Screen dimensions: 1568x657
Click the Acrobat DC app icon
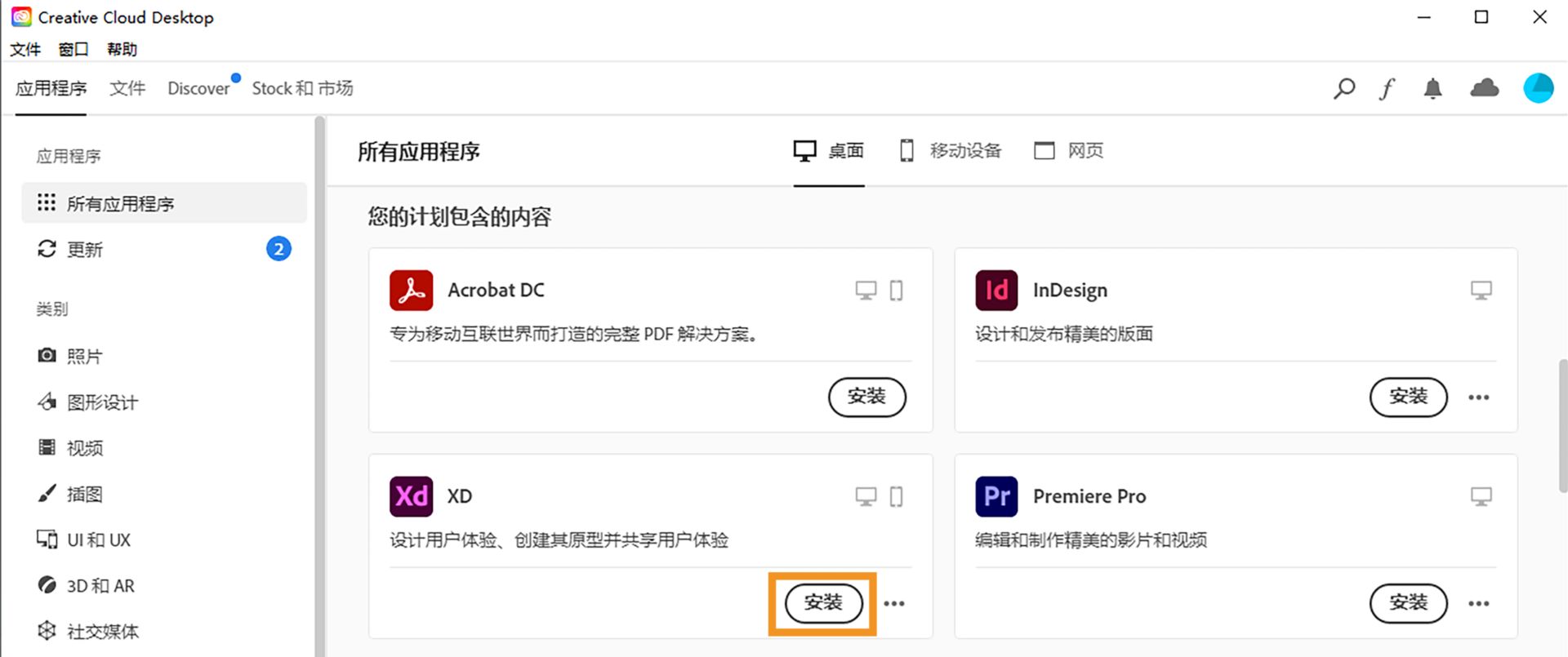tap(411, 290)
